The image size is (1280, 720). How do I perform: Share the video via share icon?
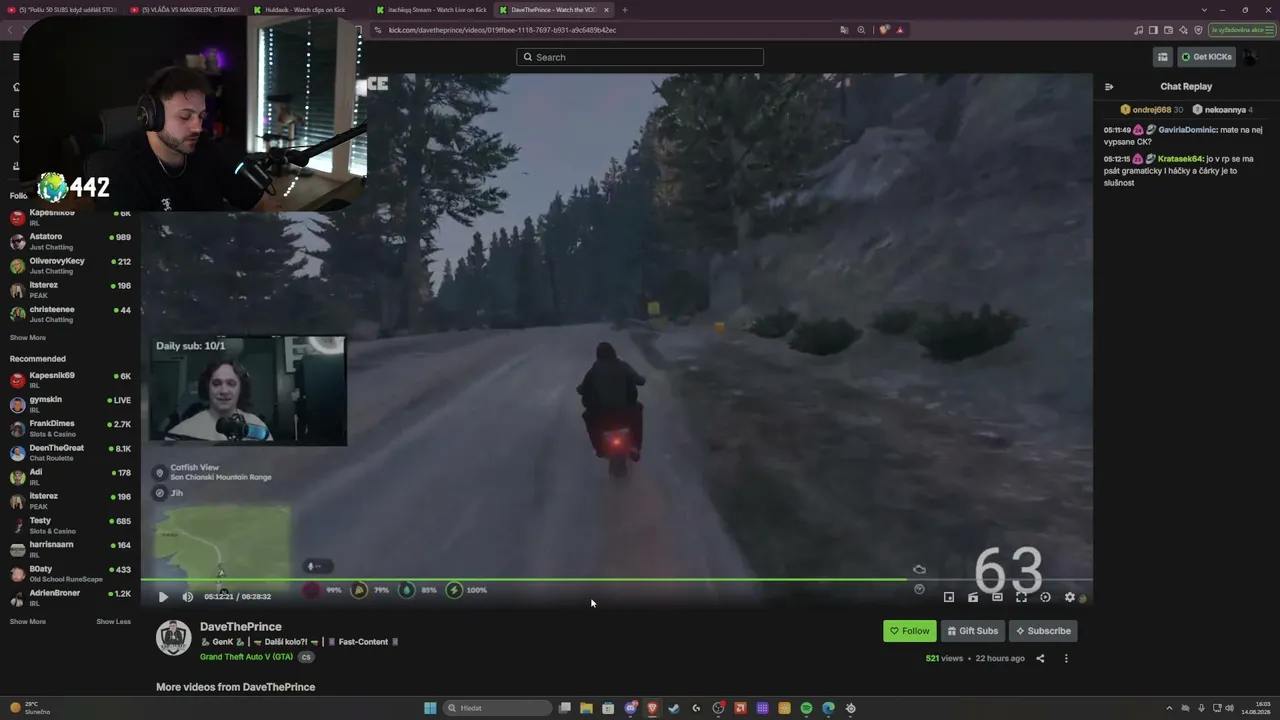pos(1040,658)
